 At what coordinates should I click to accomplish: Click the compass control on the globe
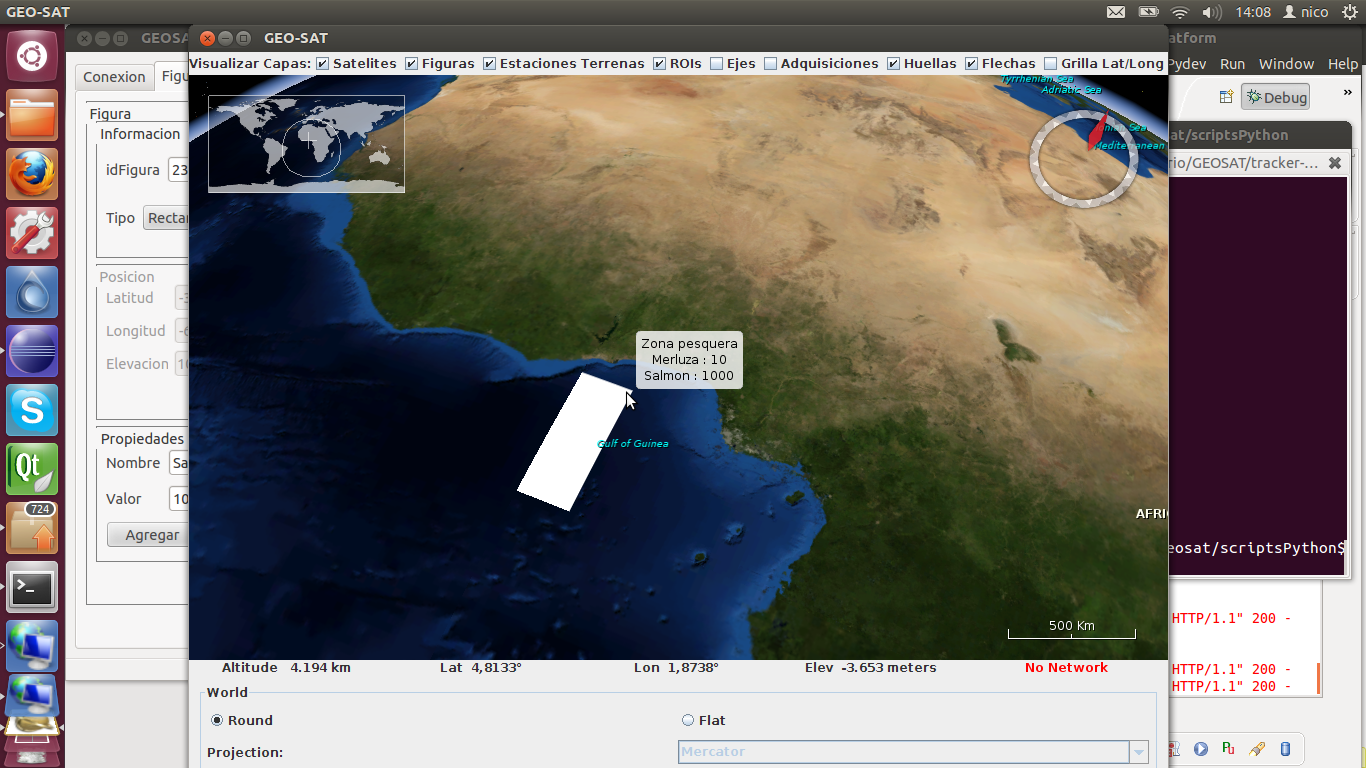click(1083, 156)
